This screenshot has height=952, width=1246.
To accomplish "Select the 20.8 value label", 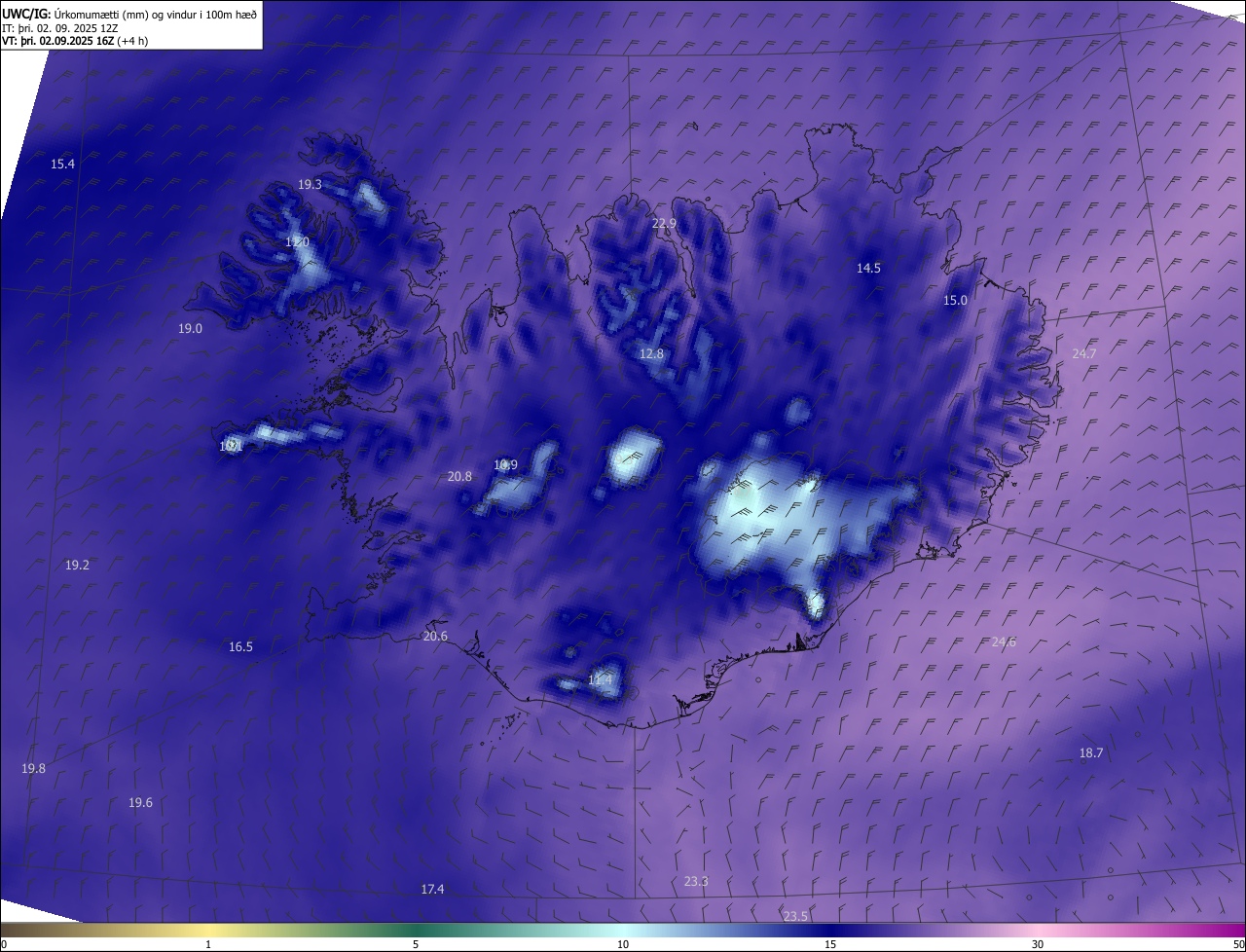I will pos(459,476).
